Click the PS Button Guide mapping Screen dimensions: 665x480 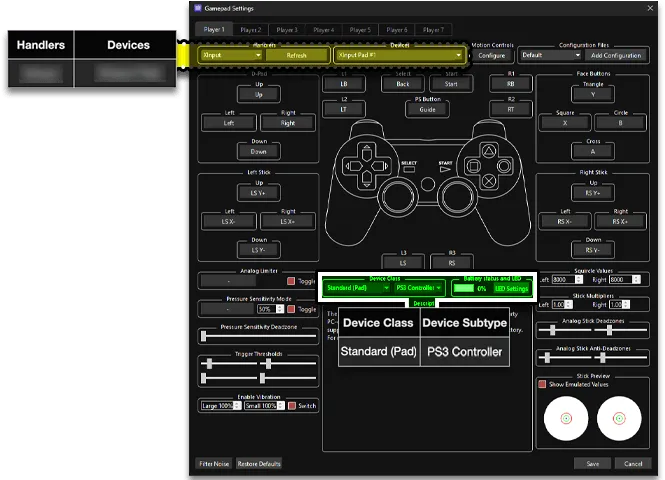point(428,109)
